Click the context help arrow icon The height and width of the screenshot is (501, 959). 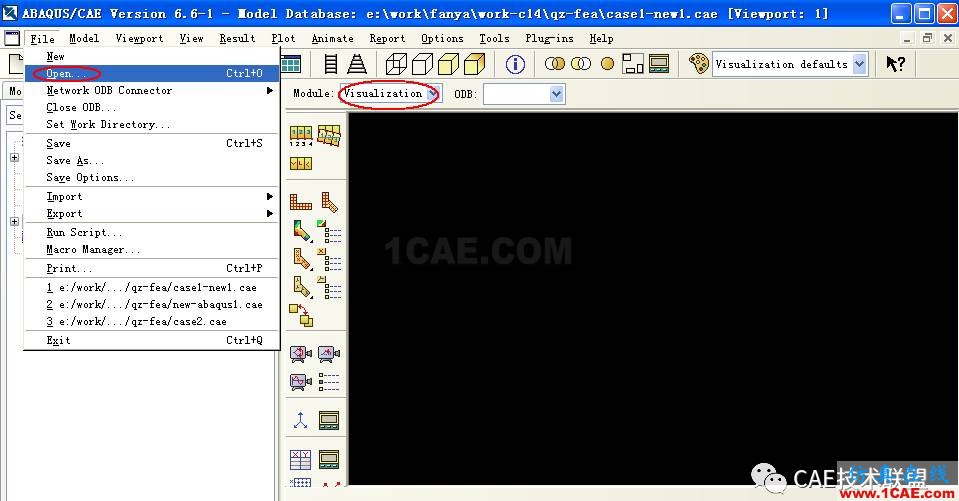coord(895,64)
